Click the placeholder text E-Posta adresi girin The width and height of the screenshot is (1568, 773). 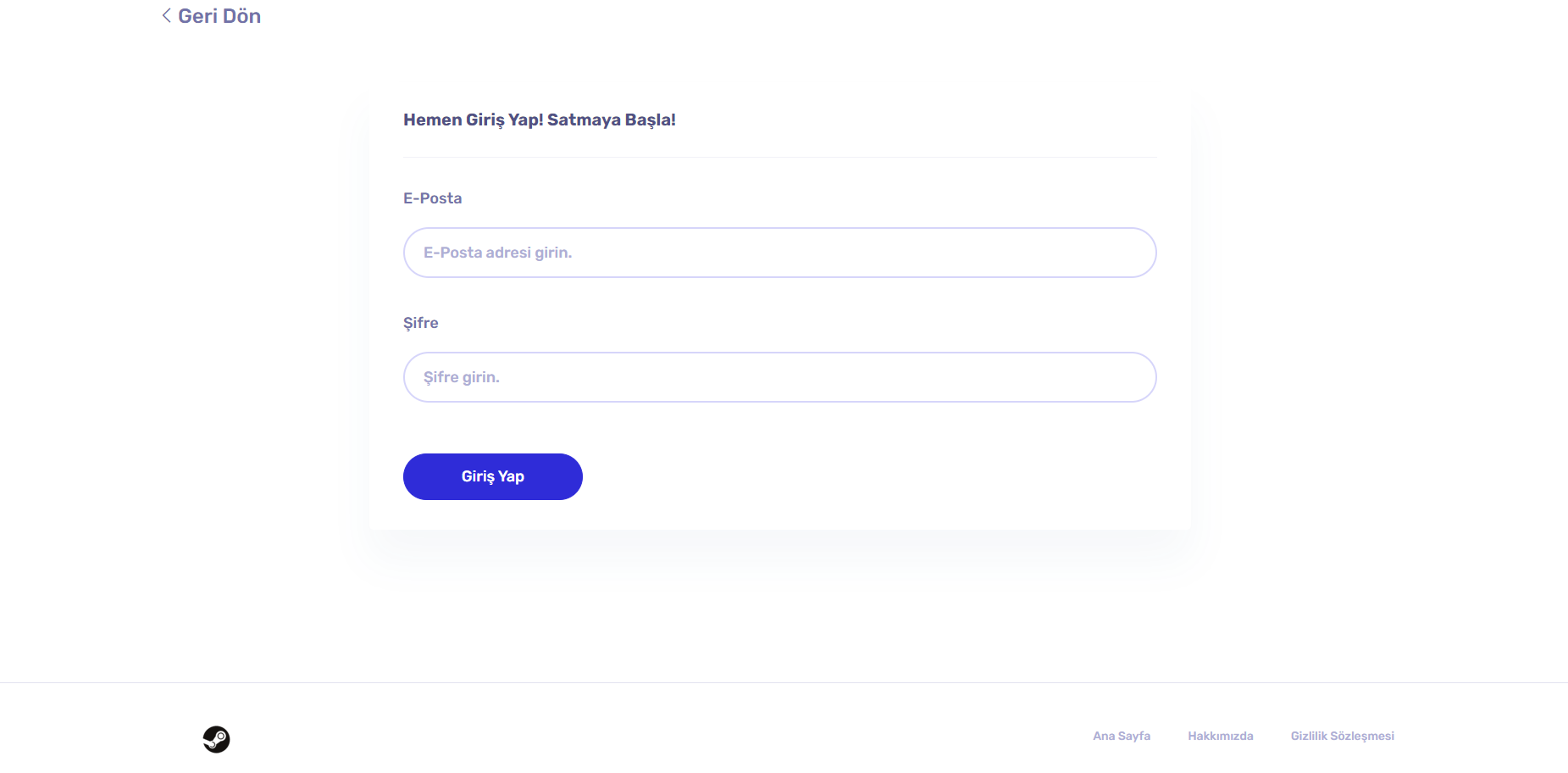point(498,253)
